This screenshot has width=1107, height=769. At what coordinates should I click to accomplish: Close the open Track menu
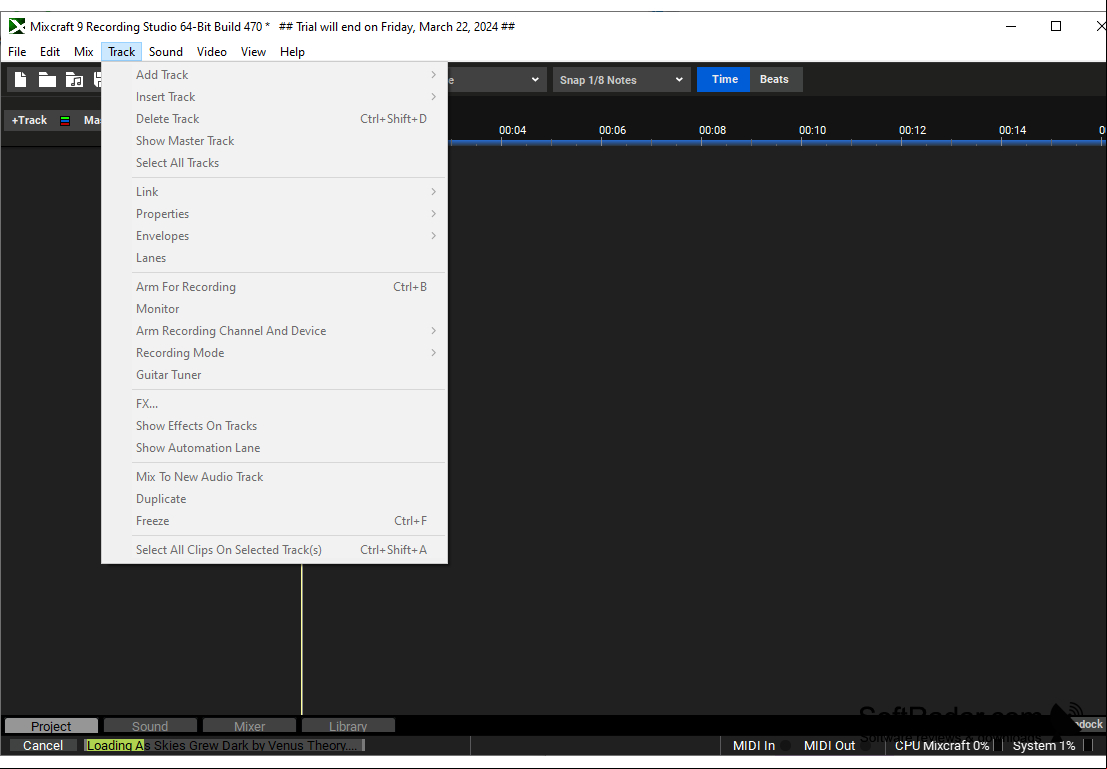121,52
